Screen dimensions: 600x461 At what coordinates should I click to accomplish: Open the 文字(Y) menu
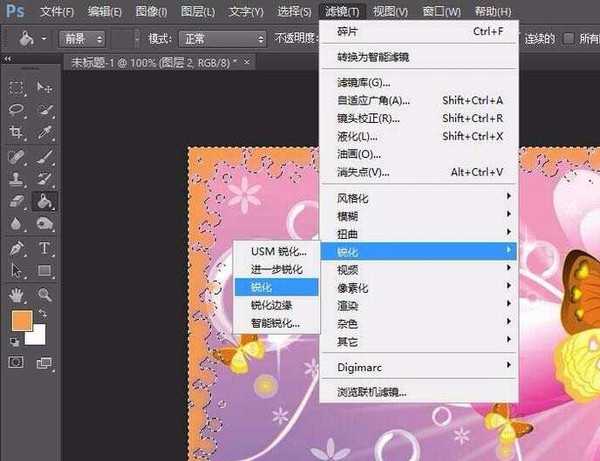coord(246,12)
